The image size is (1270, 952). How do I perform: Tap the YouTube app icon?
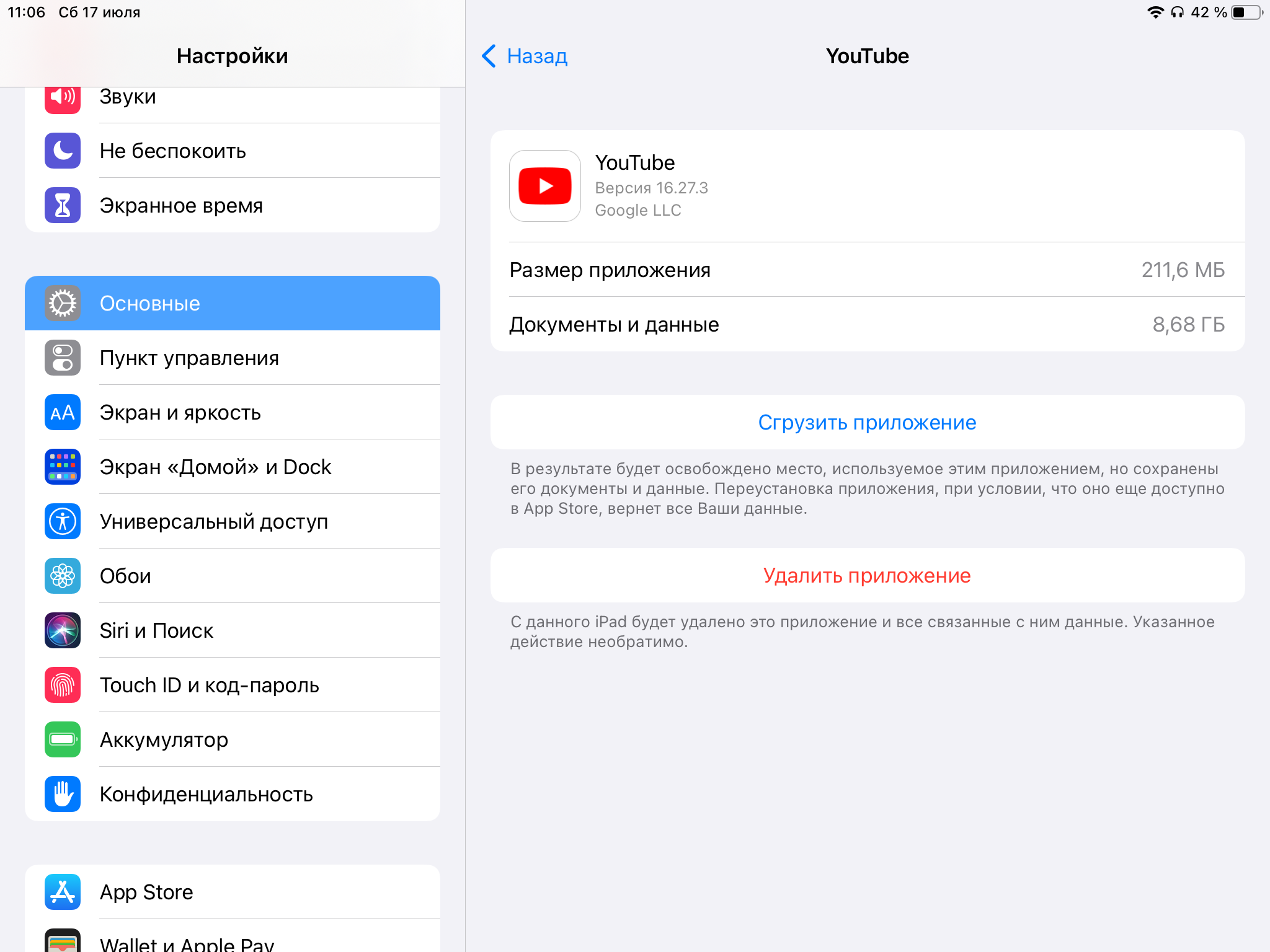pos(545,186)
